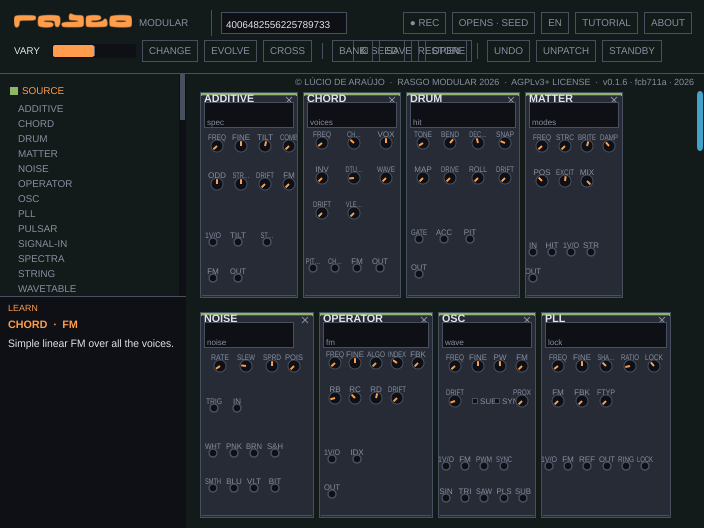
Task: Select SPECTRA in the sidebar source list
Action: 41,259
